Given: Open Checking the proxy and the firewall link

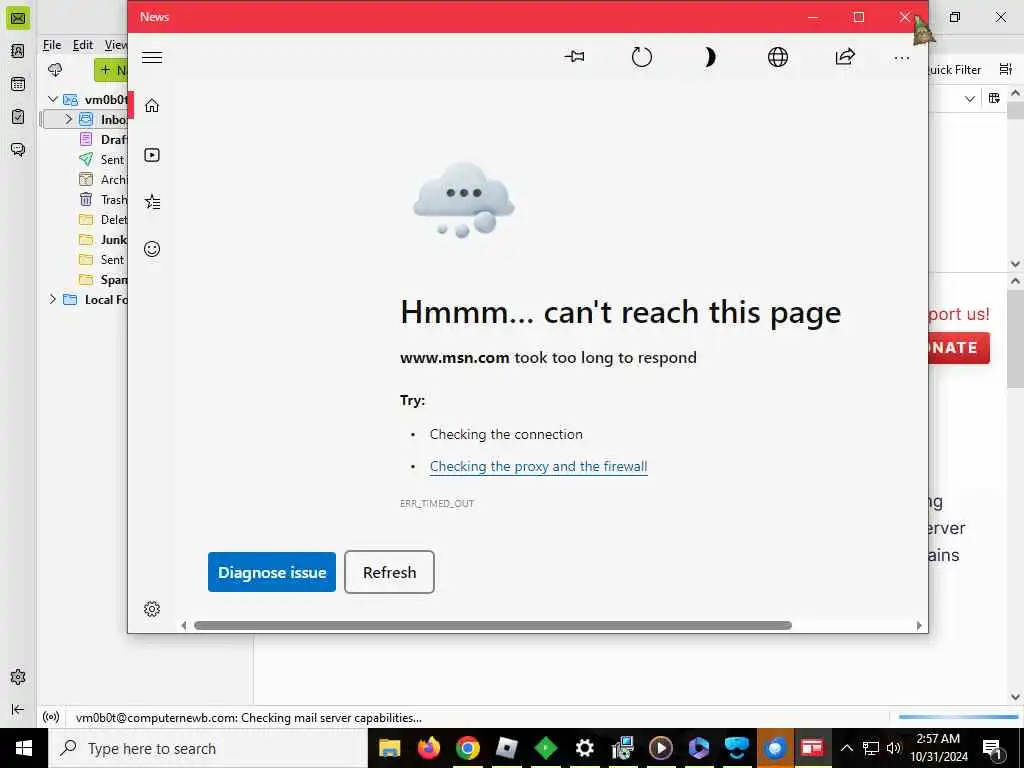Looking at the screenshot, I should (538, 466).
